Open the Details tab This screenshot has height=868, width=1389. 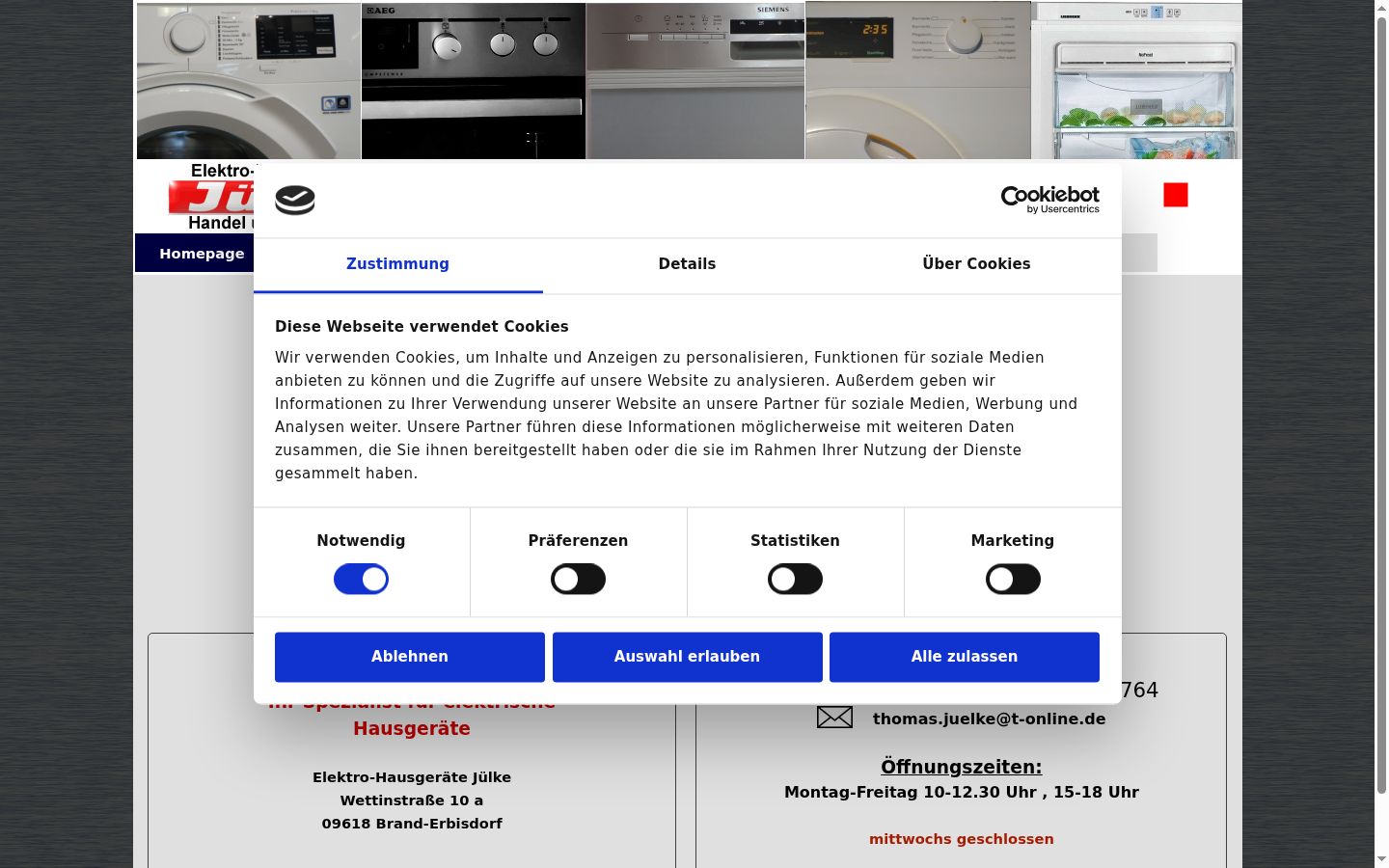(687, 264)
